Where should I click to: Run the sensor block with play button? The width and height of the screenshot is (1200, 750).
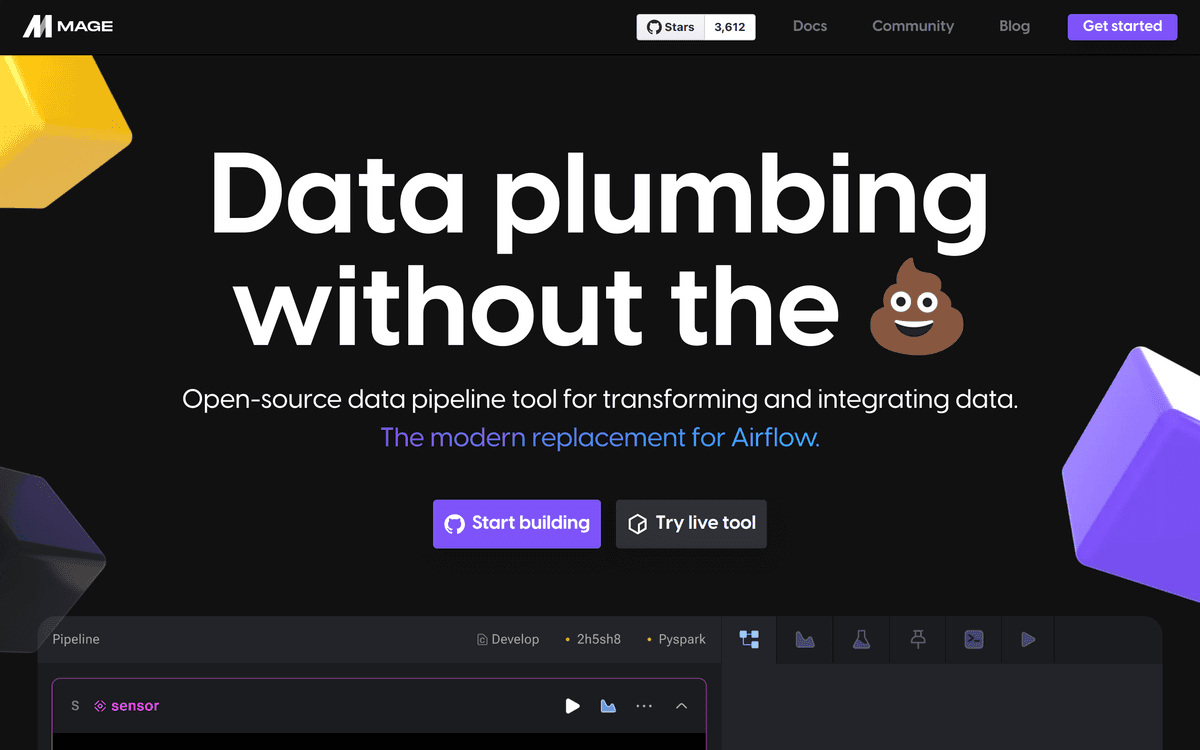tap(572, 706)
